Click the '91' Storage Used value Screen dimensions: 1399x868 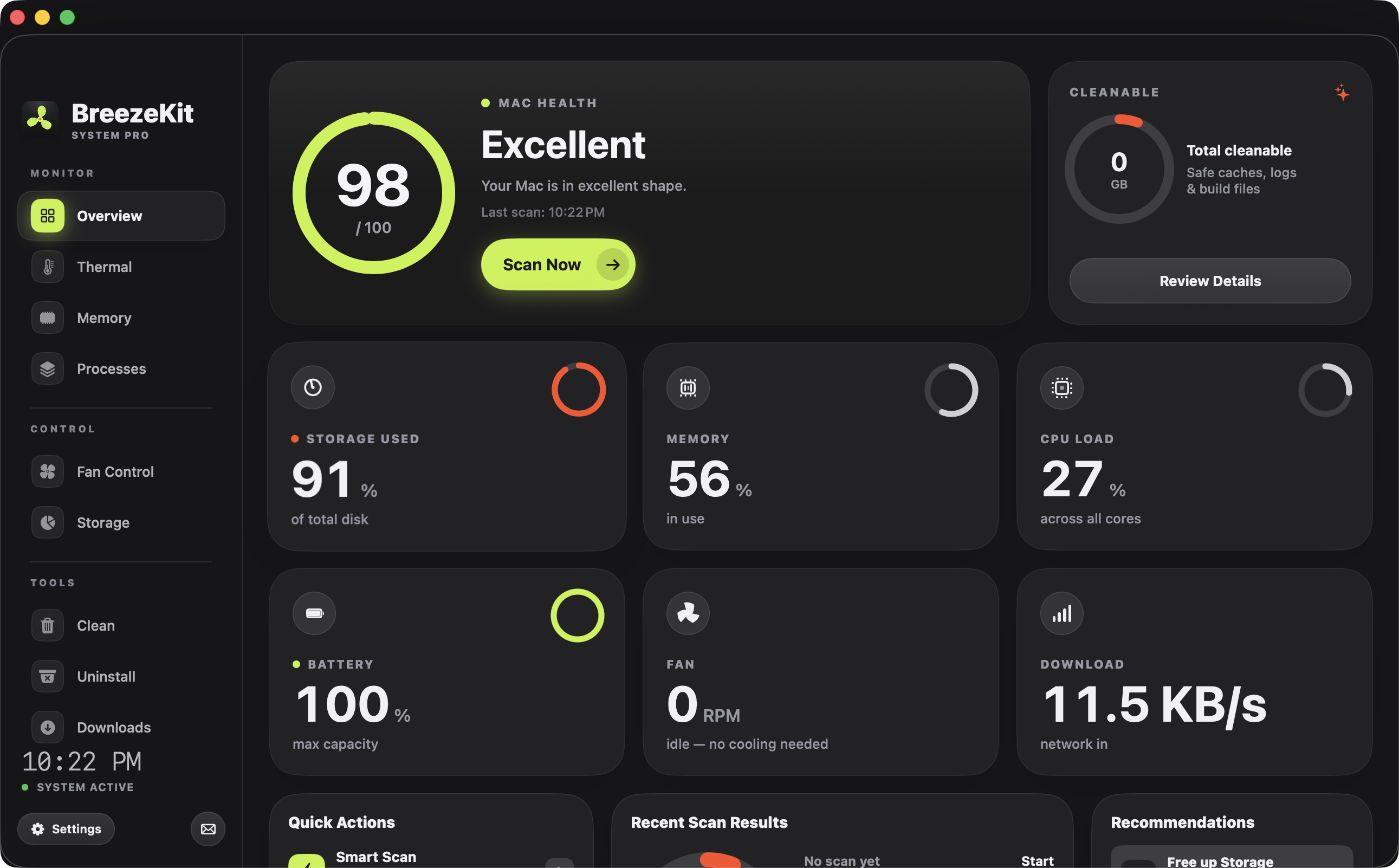pos(321,479)
